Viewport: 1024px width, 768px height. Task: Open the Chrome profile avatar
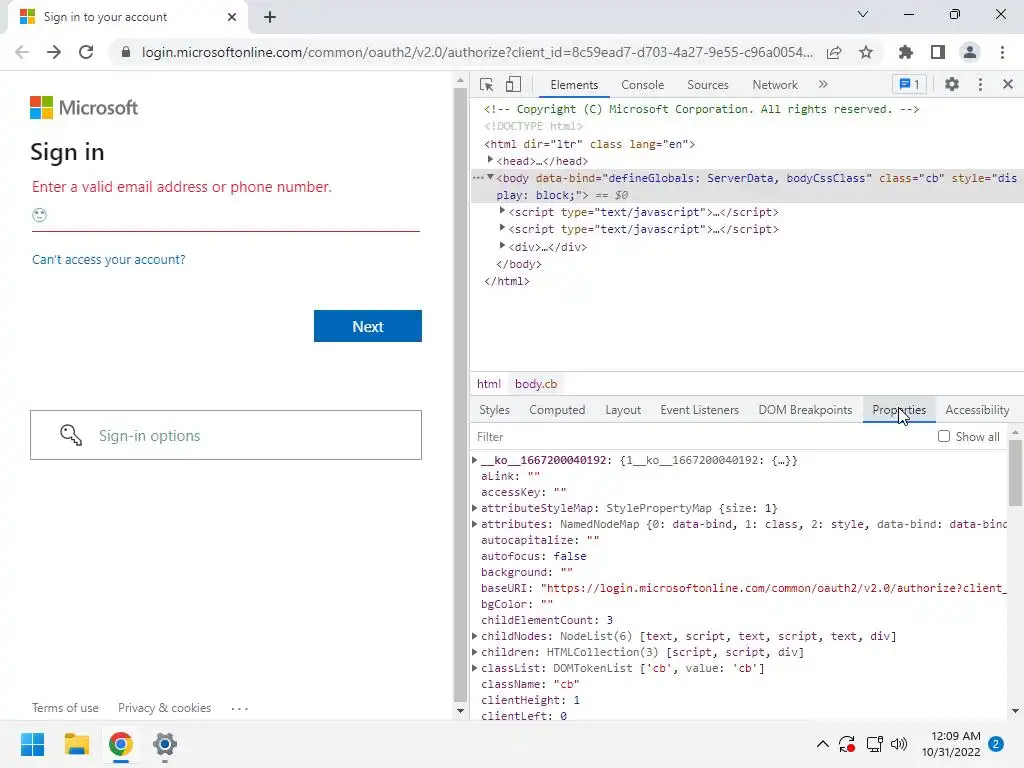tap(970, 52)
